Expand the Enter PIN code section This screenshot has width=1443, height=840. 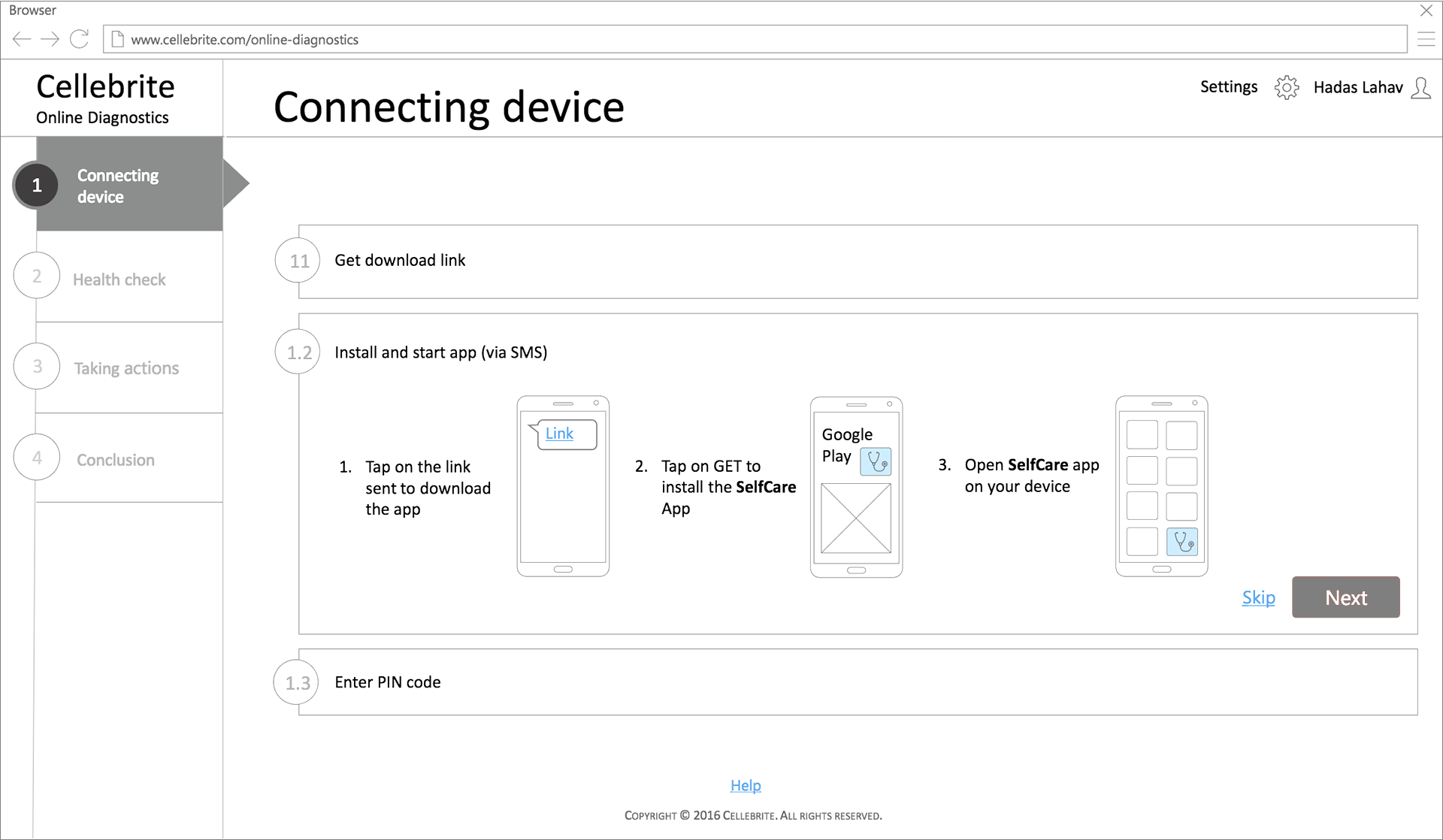coord(858,682)
